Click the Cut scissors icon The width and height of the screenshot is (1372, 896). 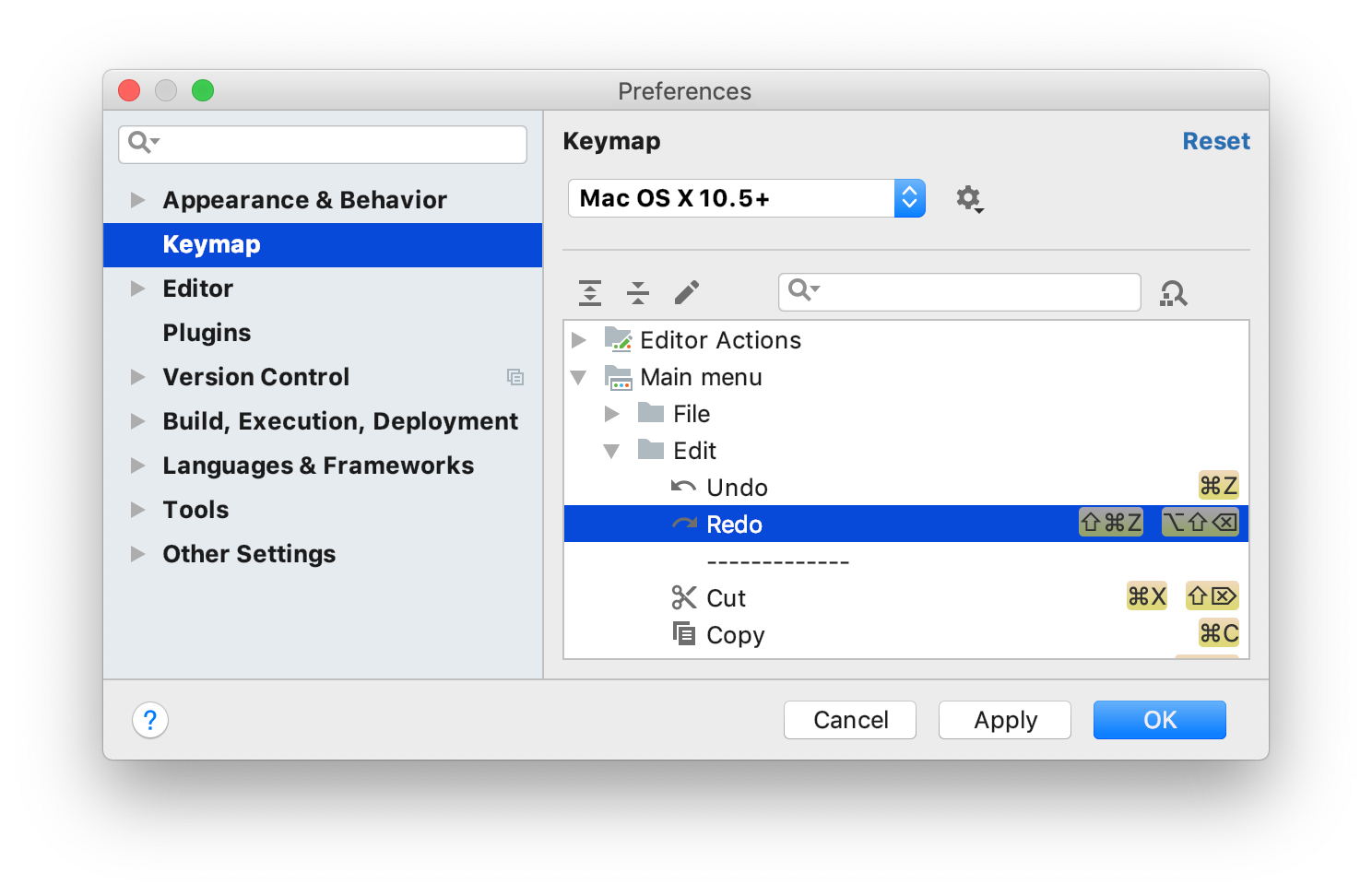683,597
